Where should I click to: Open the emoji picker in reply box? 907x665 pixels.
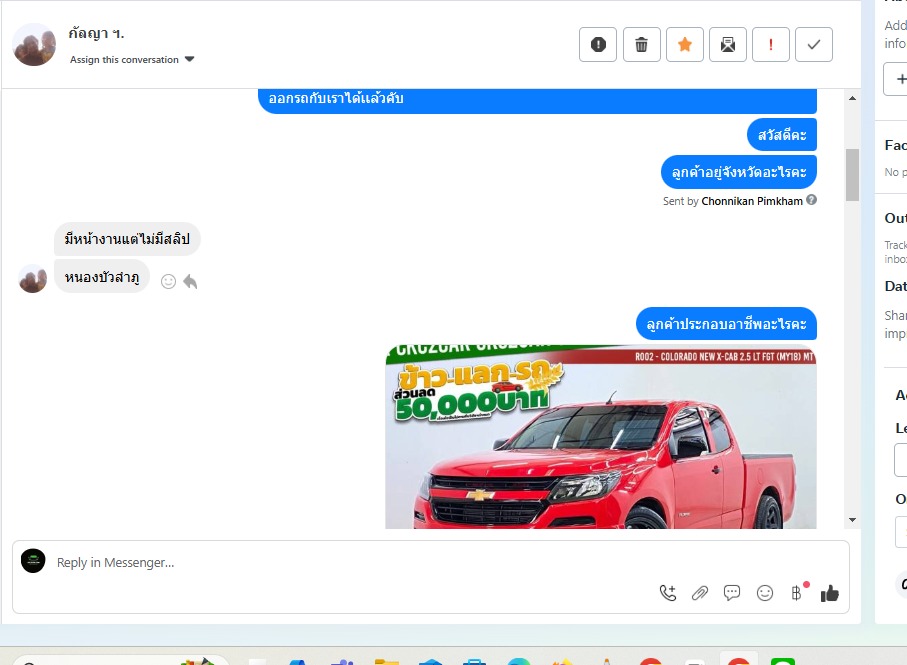[x=765, y=593]
